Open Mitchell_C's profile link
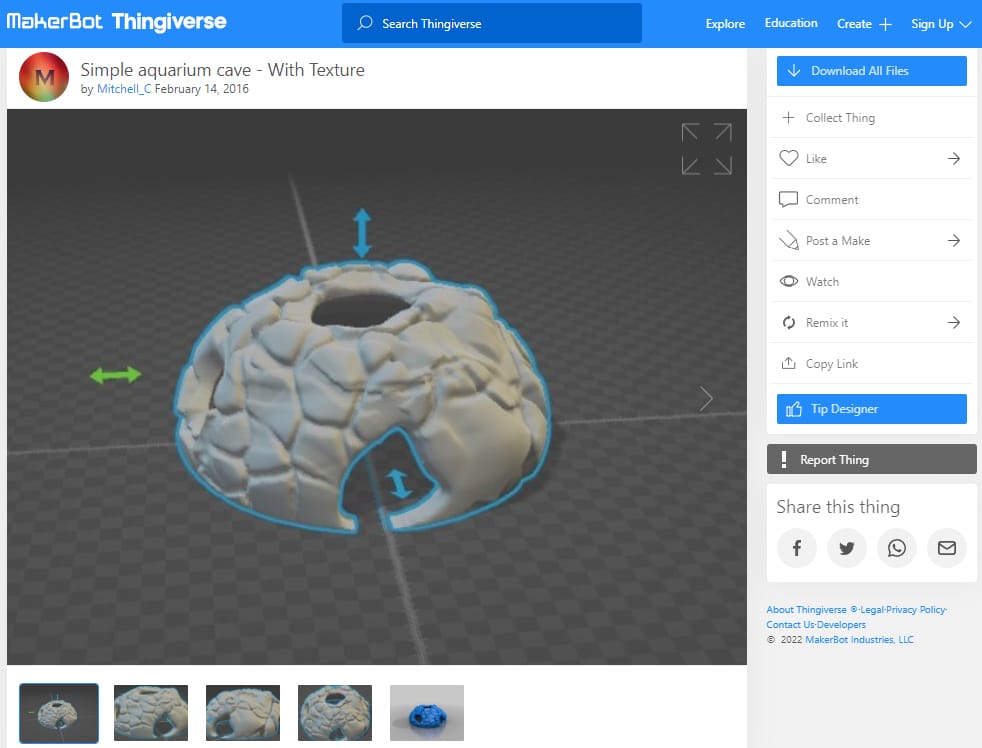The width and height of the screenshot is (982, 748). point(122,89)
